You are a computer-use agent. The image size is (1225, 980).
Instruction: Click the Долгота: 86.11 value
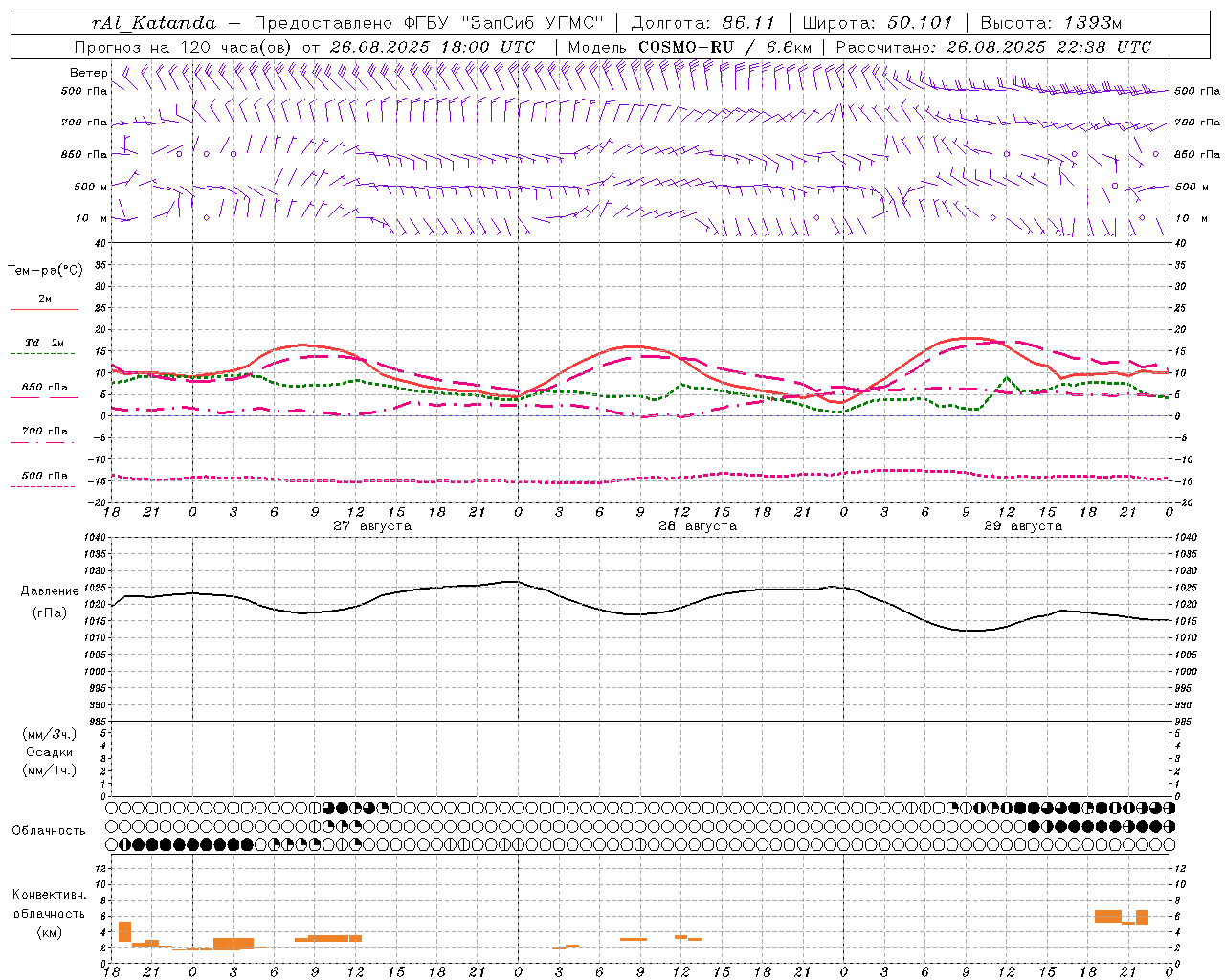(703, 23)
